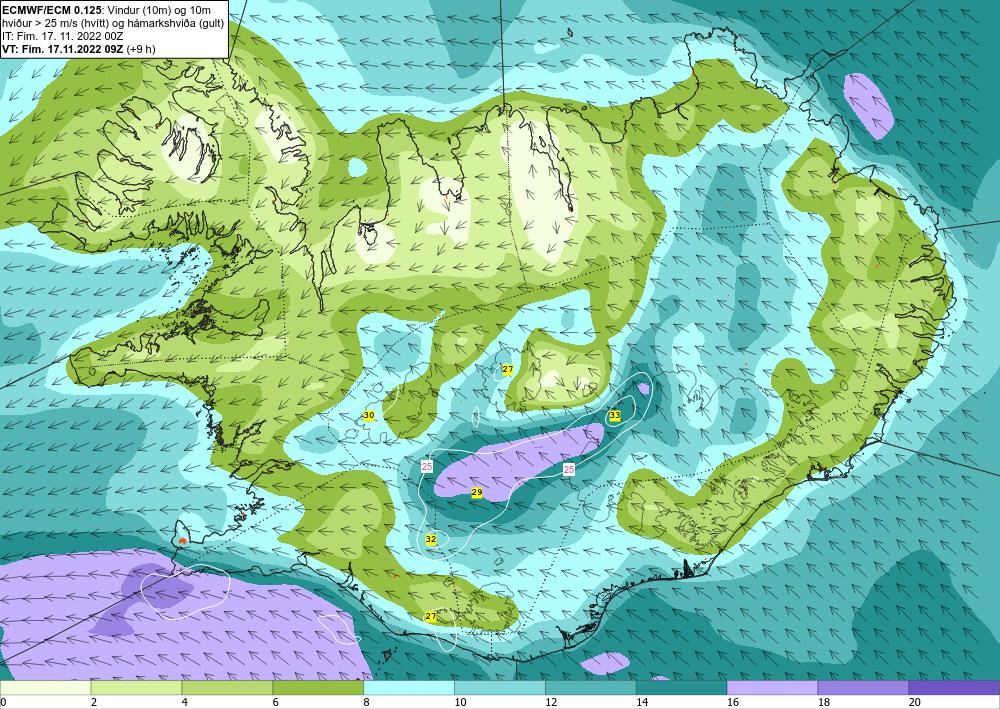
Task: Click the legend scale value 16
Action: coord(733,703)
